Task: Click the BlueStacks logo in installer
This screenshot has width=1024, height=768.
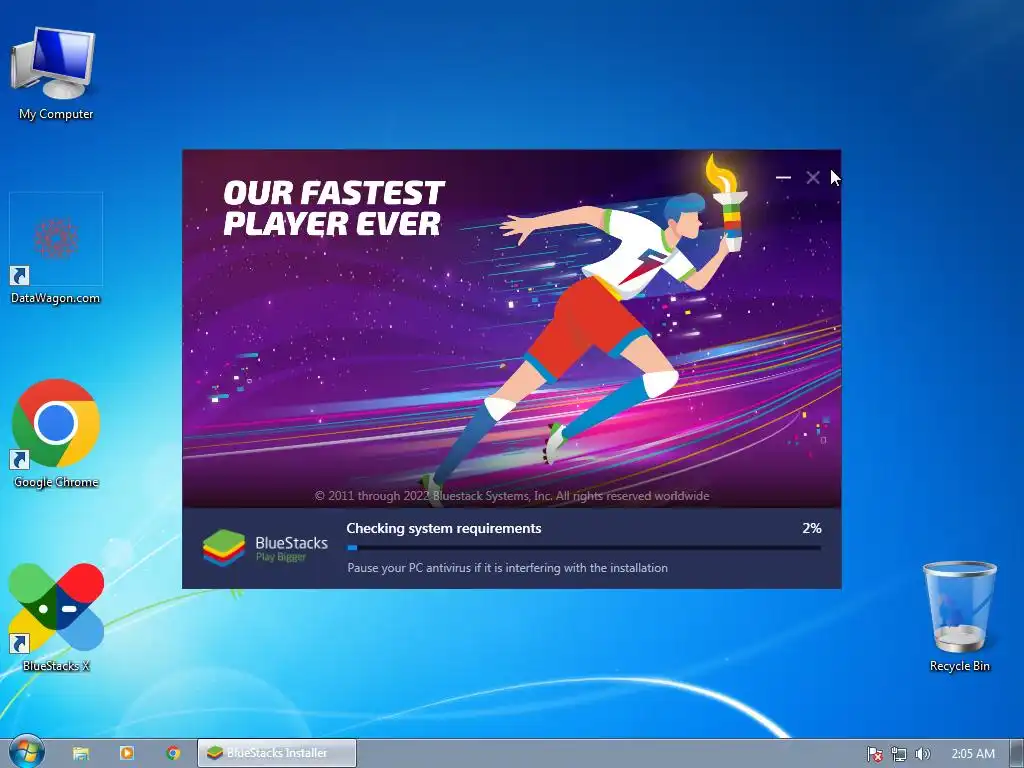Action: [265, 548]
